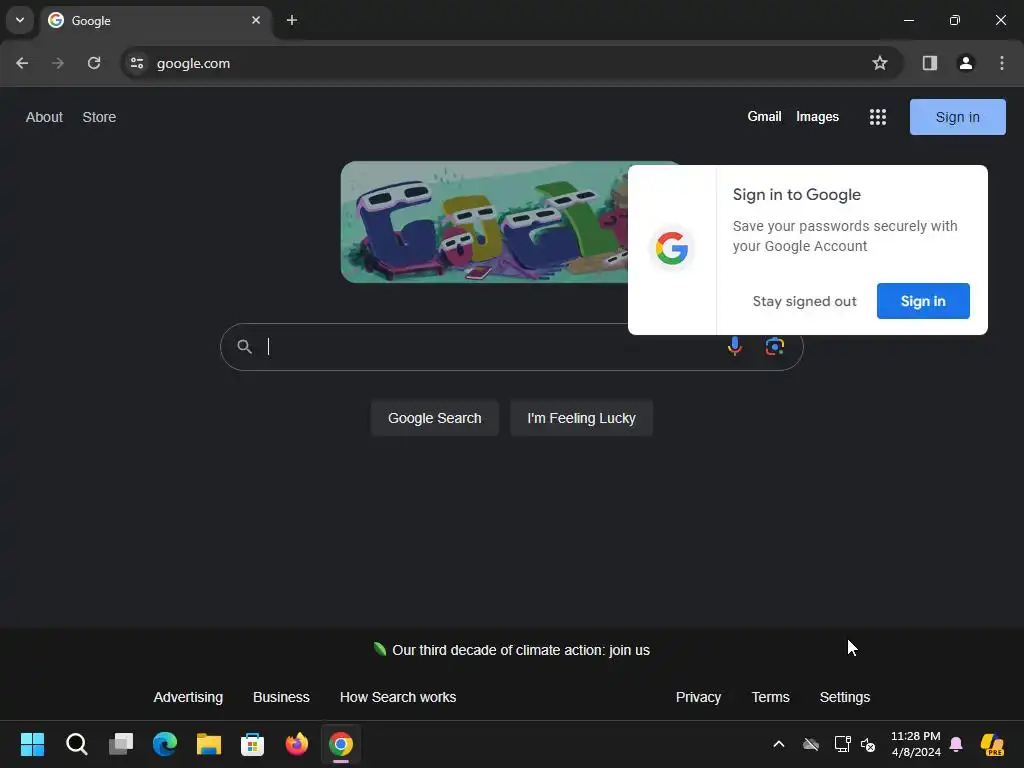Bookmark this tab with the star icon
This screenshot has width=1024, height=768.
[x=880, y=63]
